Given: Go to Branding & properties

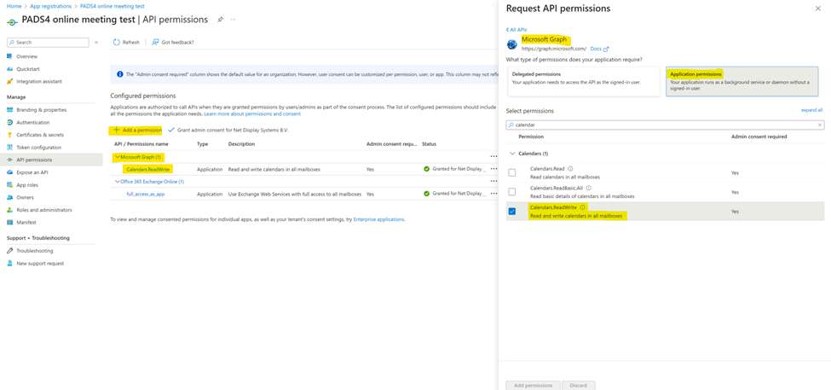Looking at the screenshot, I should 41,110.
